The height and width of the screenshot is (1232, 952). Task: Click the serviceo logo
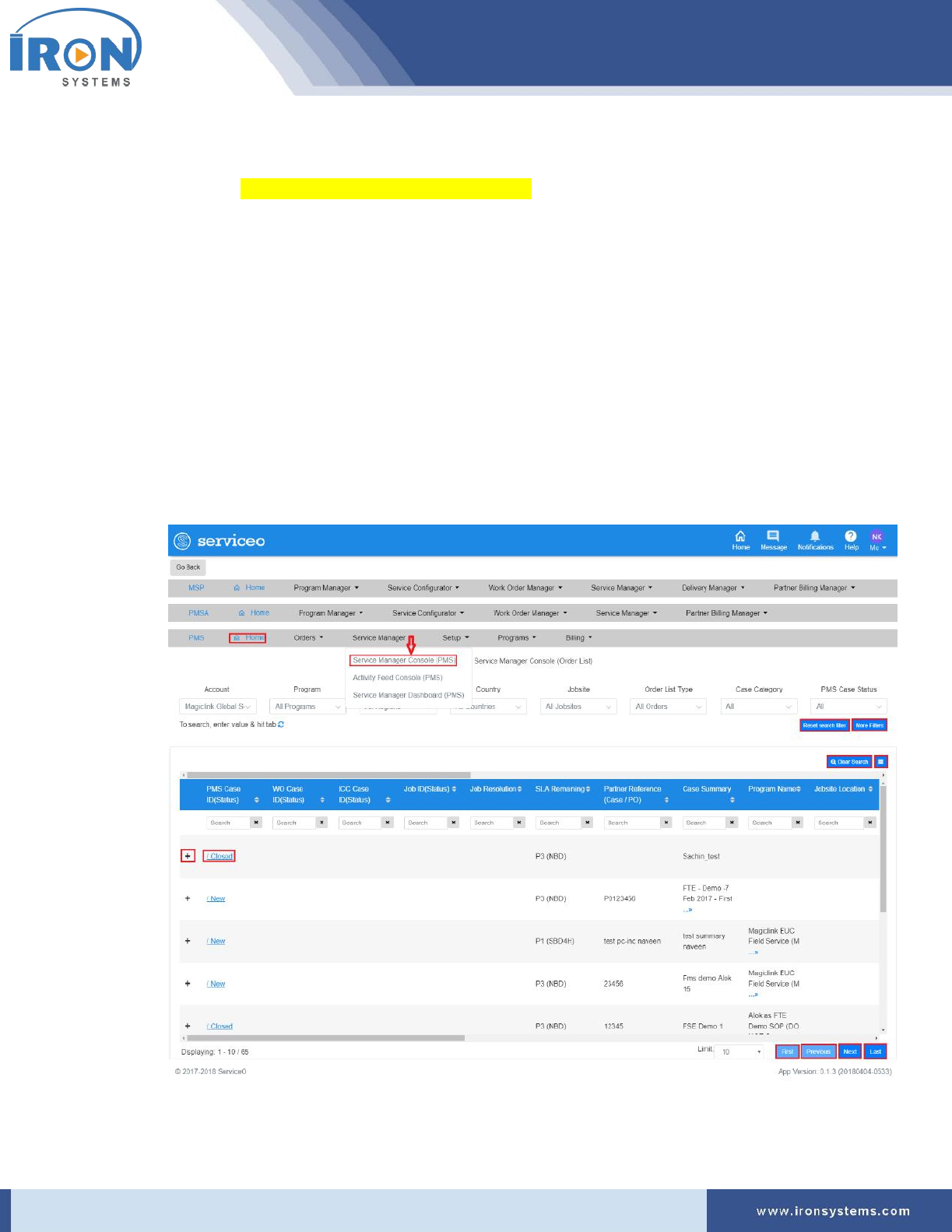tap(220, 541)
